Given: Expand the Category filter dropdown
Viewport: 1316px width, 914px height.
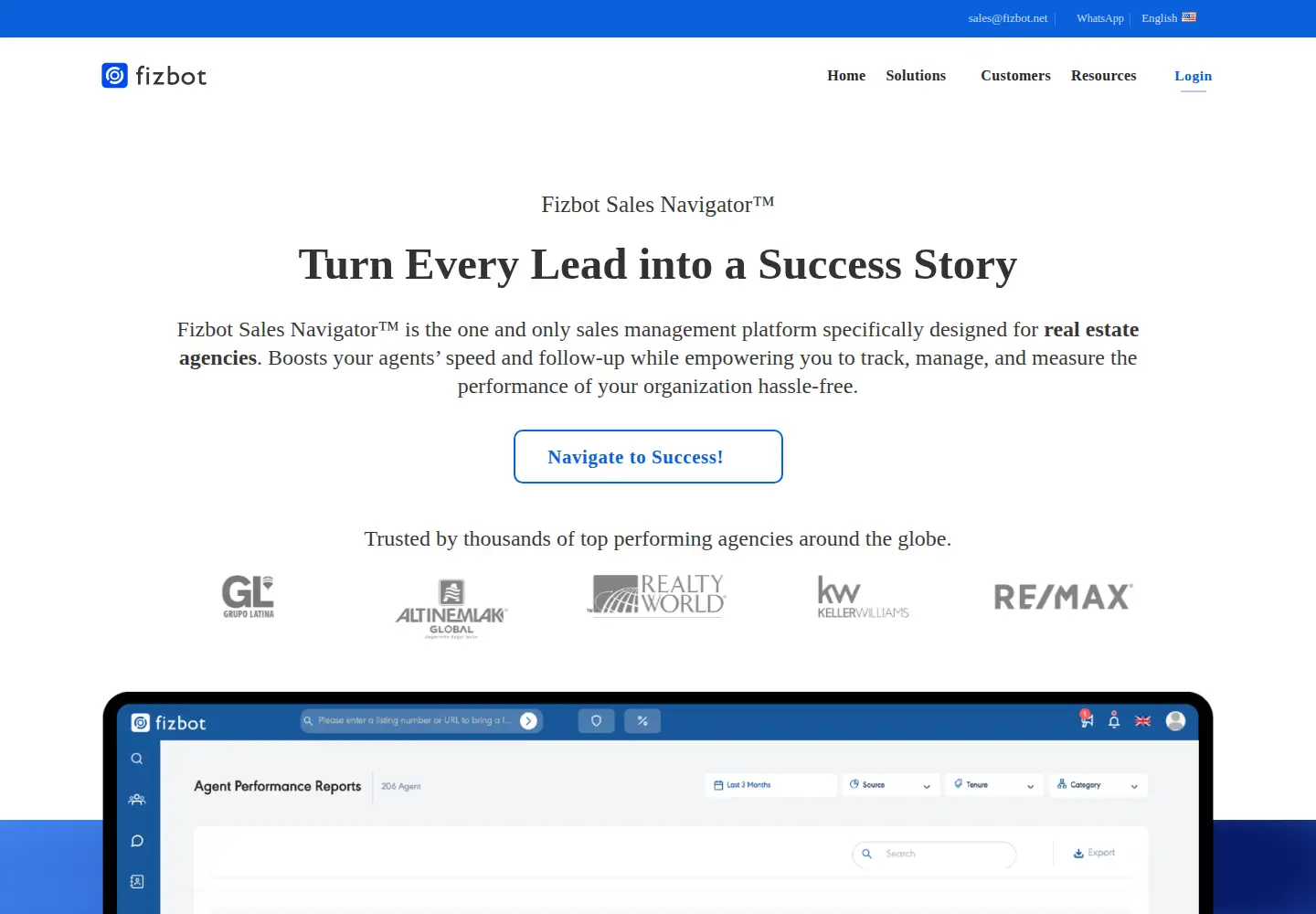Looking at the screenshot, I should click(1098, 785).
